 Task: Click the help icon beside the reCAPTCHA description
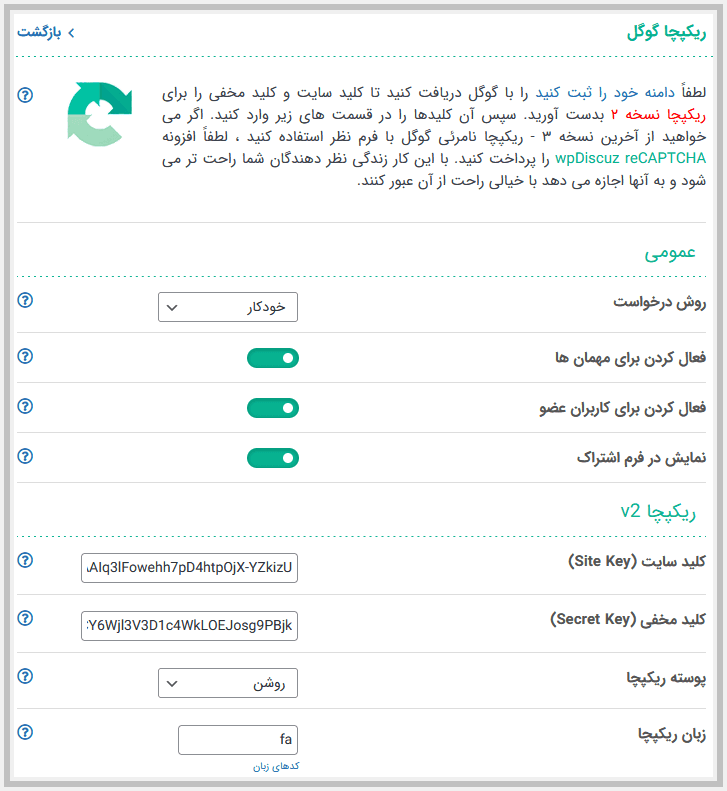point(25,95)
